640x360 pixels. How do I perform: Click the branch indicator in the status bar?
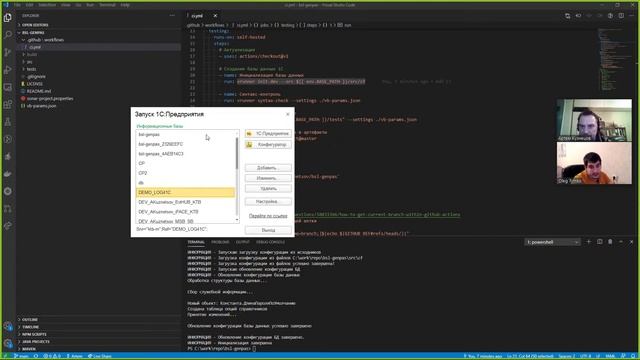[21, 356]
